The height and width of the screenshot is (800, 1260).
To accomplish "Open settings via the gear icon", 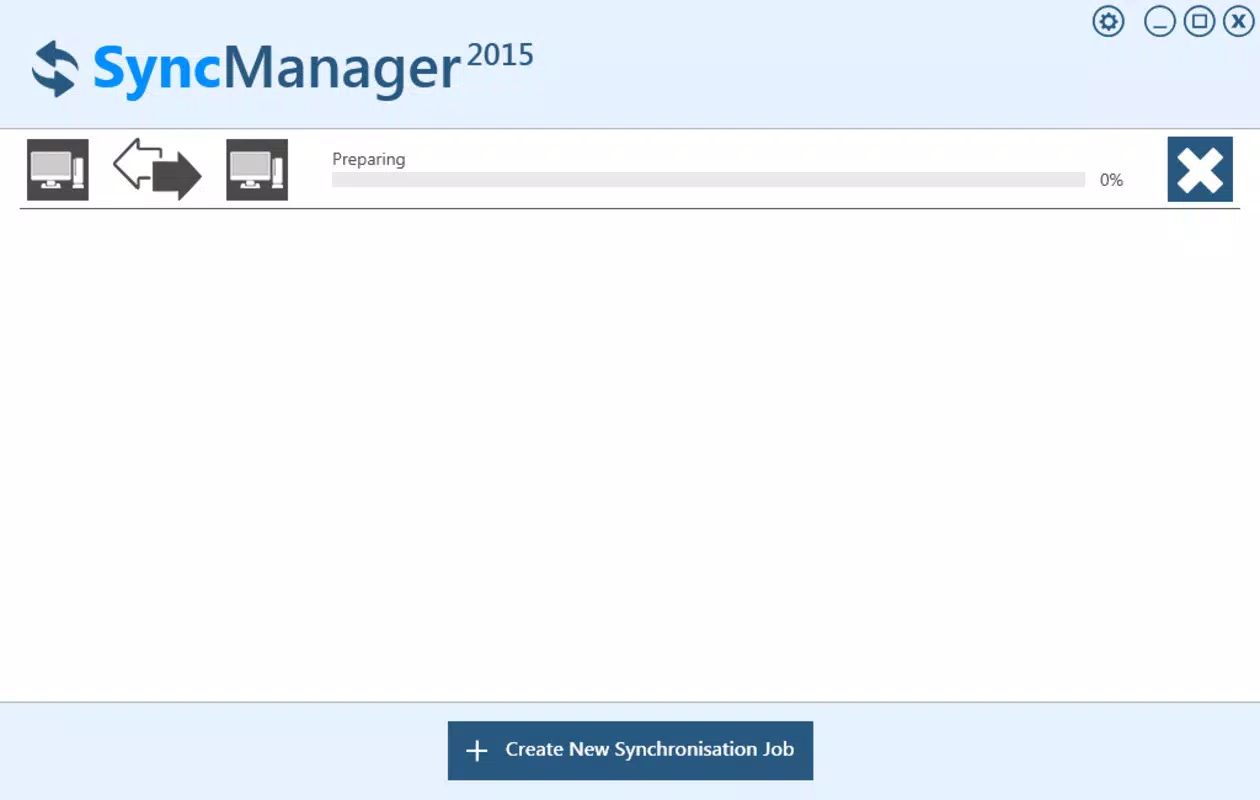I will (1108, 21).
